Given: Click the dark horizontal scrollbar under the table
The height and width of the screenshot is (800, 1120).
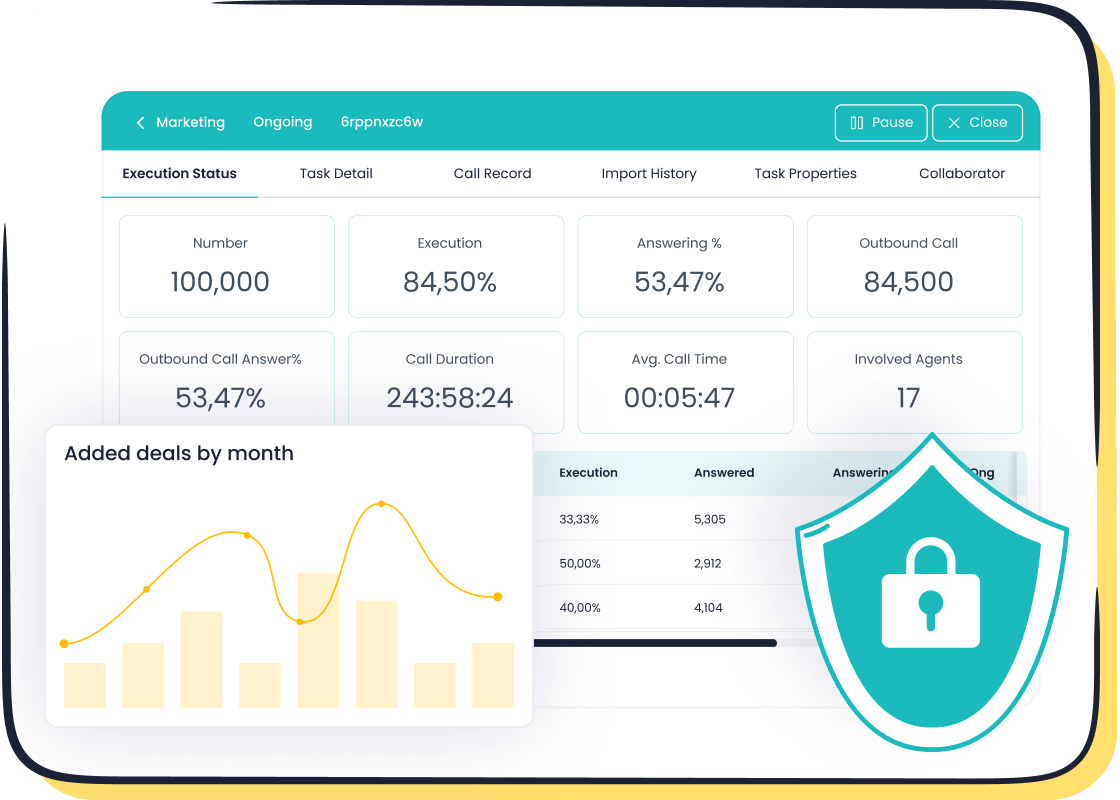Looking at the screenshot, I should pyautogui.click(x=658, y=642).
